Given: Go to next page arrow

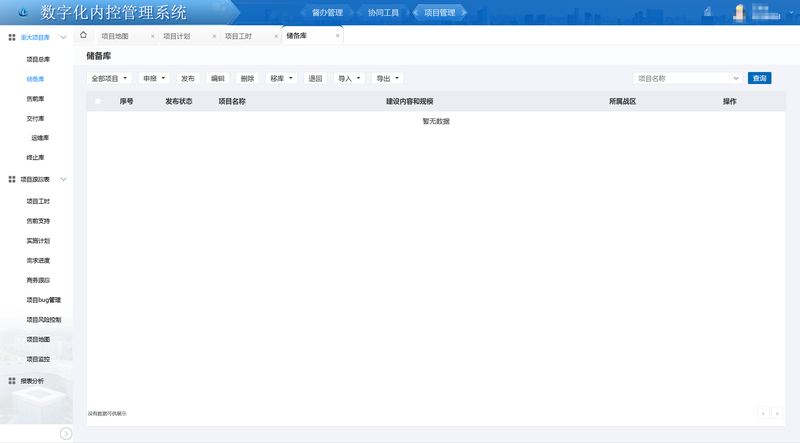Looking at the screenshot, I should click(777, 413).
